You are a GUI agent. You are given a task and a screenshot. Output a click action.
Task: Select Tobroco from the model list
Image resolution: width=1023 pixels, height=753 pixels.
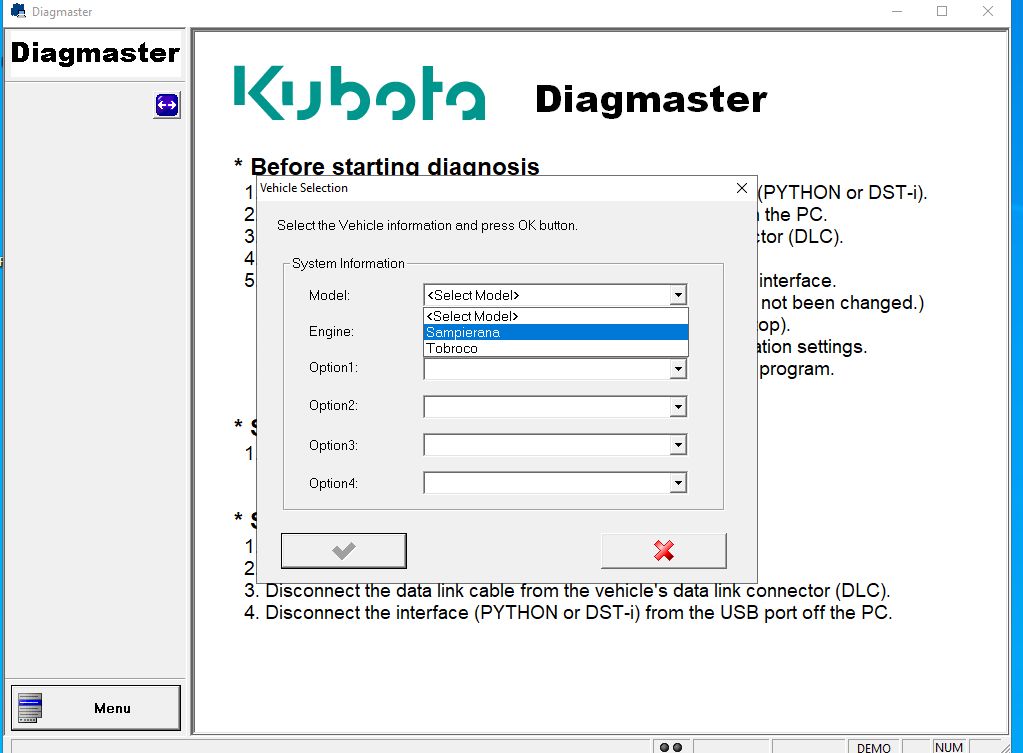(556, 348)
